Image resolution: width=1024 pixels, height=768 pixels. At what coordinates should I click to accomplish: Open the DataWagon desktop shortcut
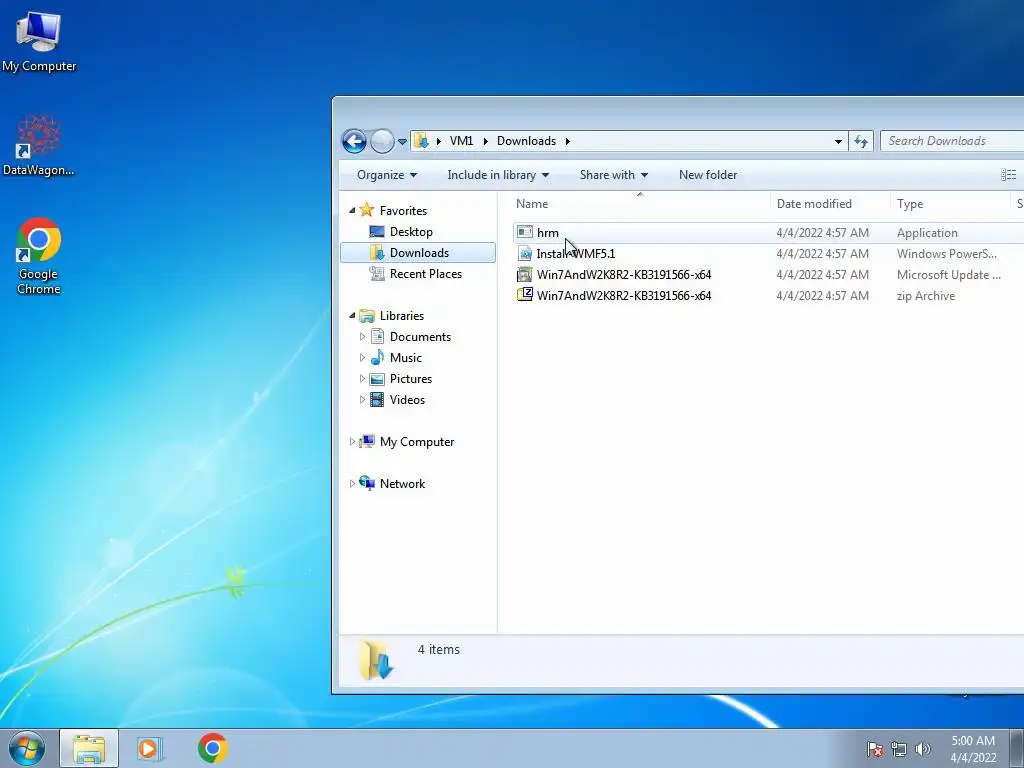coord(39,145)
